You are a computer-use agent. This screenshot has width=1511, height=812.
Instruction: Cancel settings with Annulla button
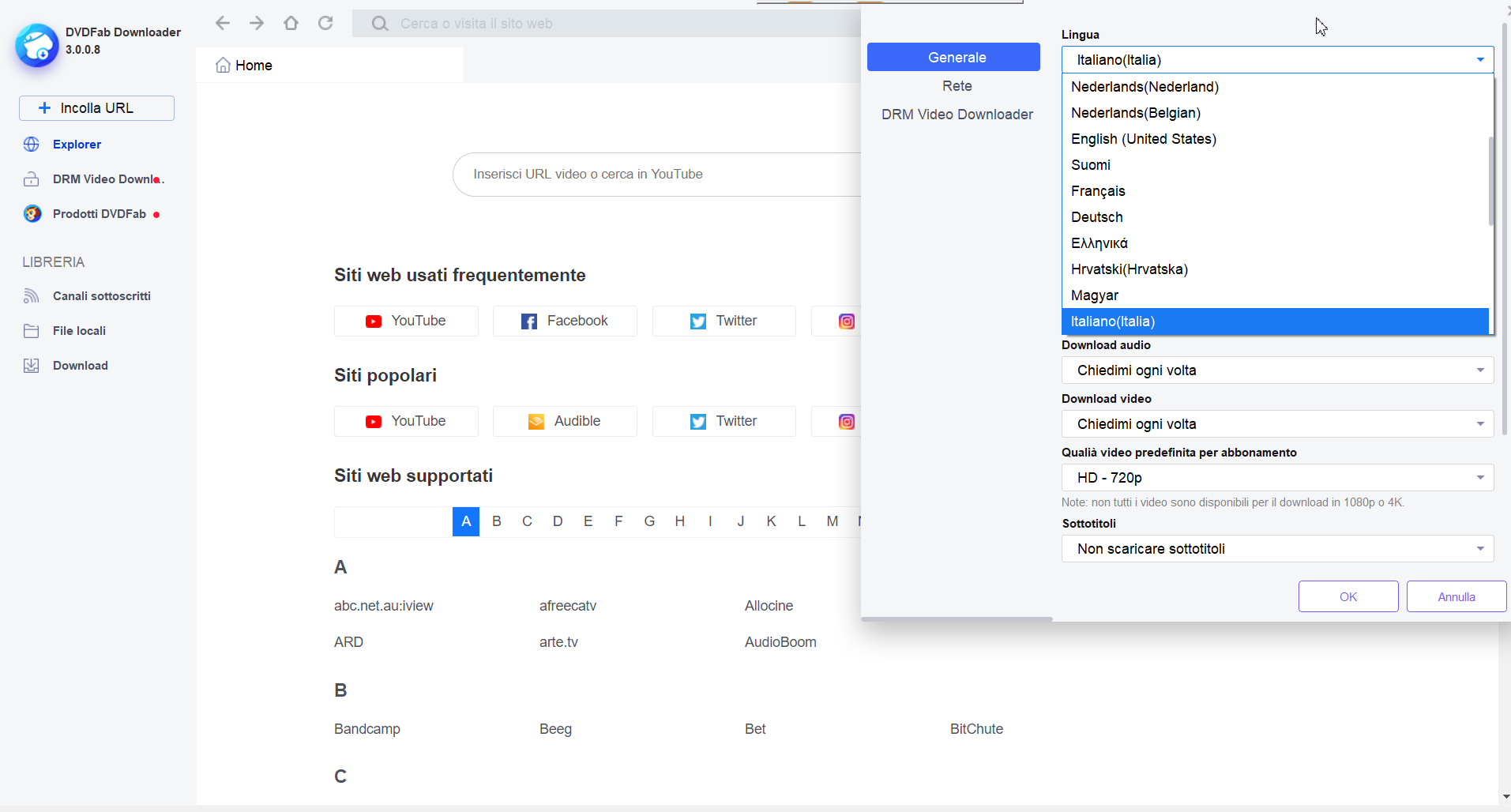click(x=1456, y=596)
